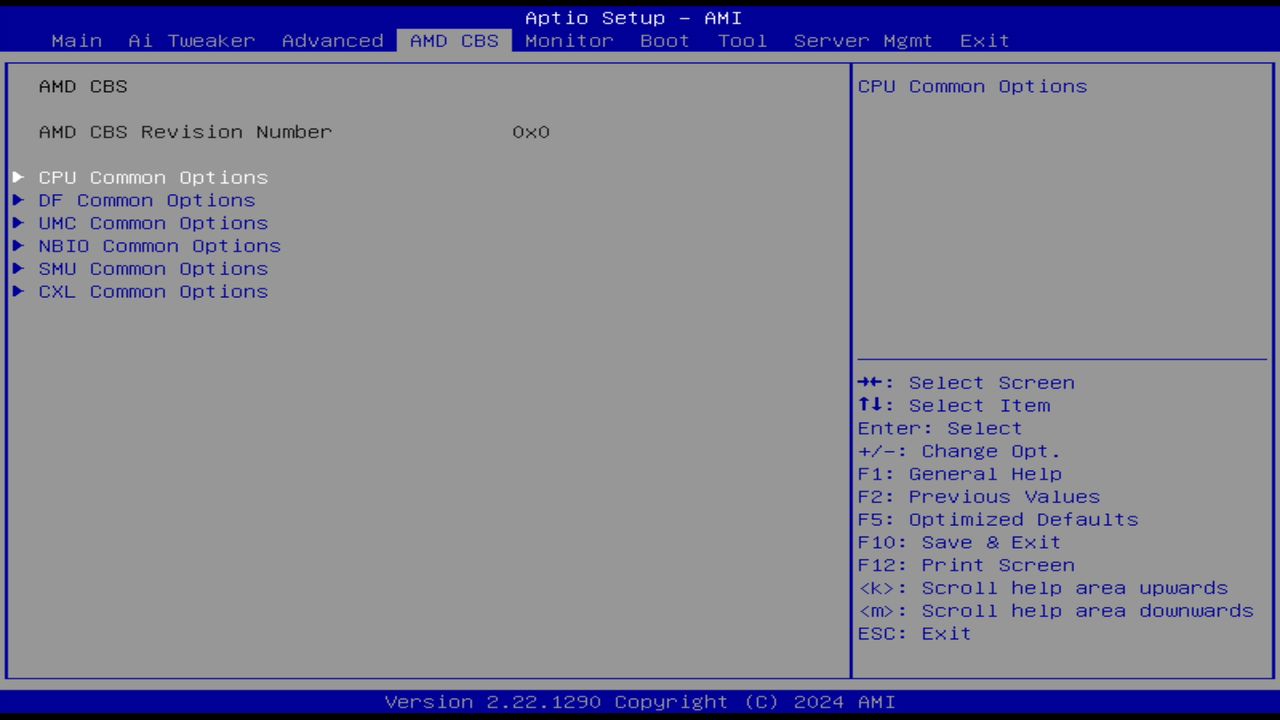Viewport: 1280px width, 720px height.
Task: Click the 0x0 revision value
Action: pos(531,132)
